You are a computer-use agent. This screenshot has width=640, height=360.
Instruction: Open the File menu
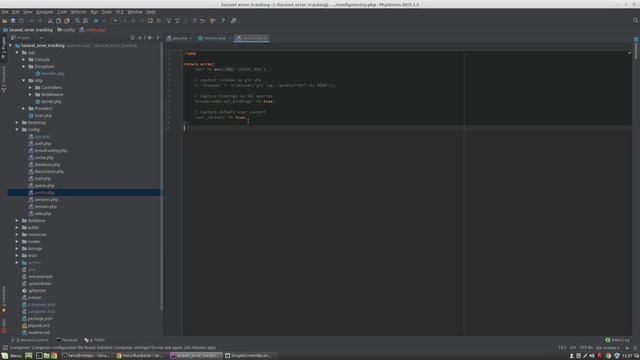click(x=5, y=12)
